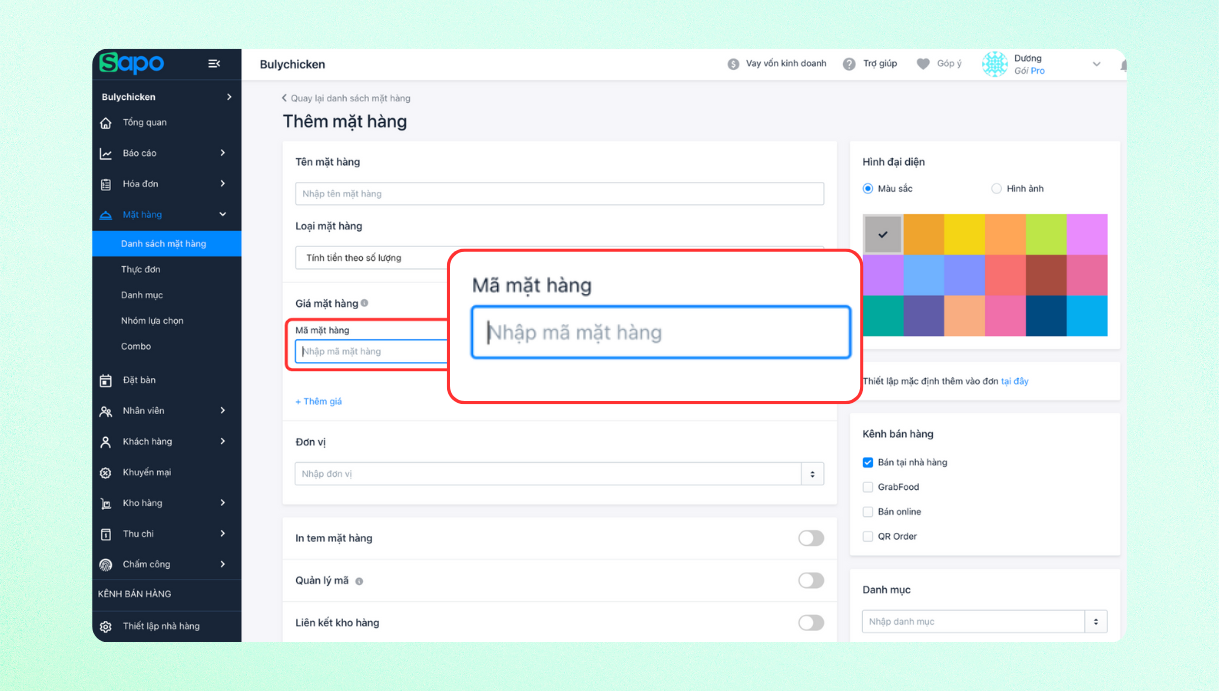Uncheck Bán tại nhà hàng checkbox
The image size is (1219, 691).
[x=868, y=462]
